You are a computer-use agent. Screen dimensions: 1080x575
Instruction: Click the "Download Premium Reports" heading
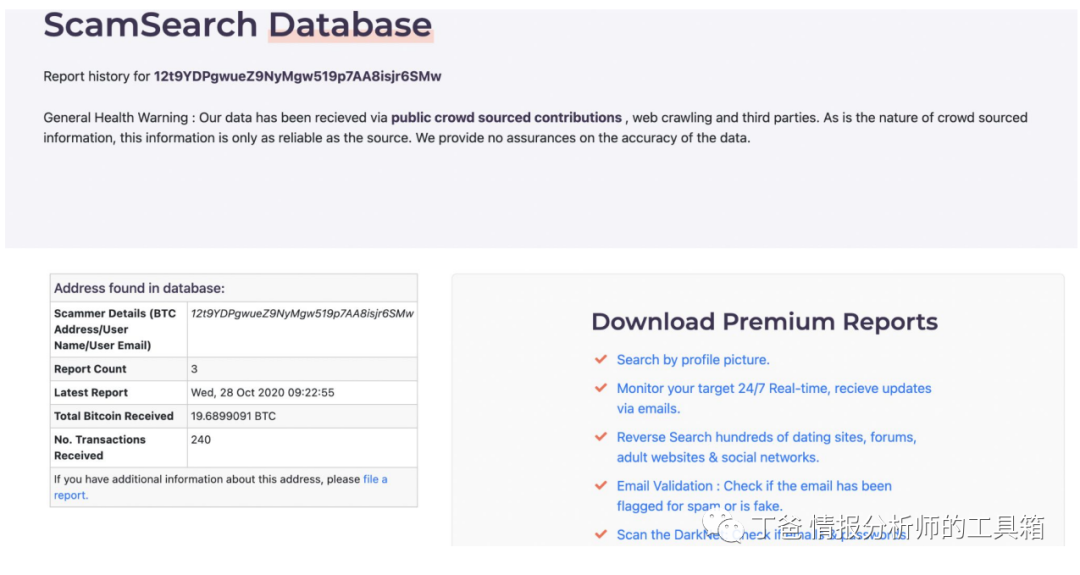tap(765, 322)
